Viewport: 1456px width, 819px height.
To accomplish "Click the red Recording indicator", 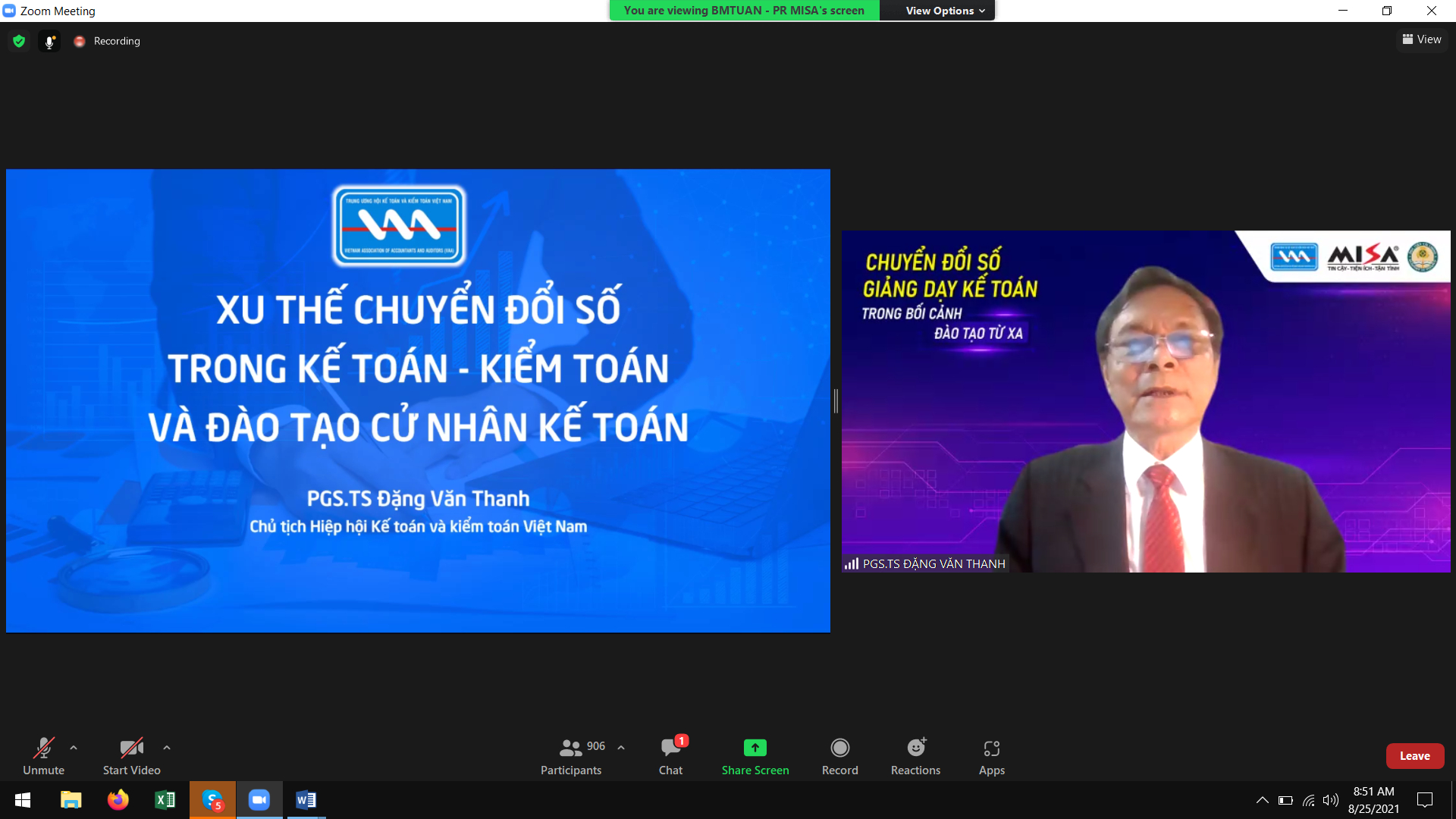I will [x=80, y=42].
